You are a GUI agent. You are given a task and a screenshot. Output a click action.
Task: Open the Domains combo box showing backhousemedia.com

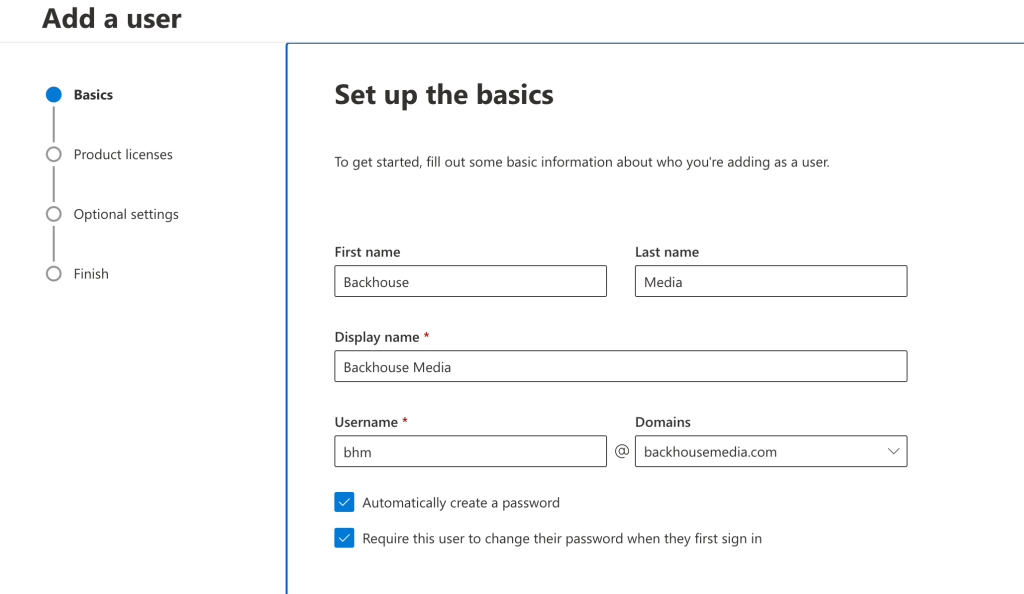click(760, 452)
